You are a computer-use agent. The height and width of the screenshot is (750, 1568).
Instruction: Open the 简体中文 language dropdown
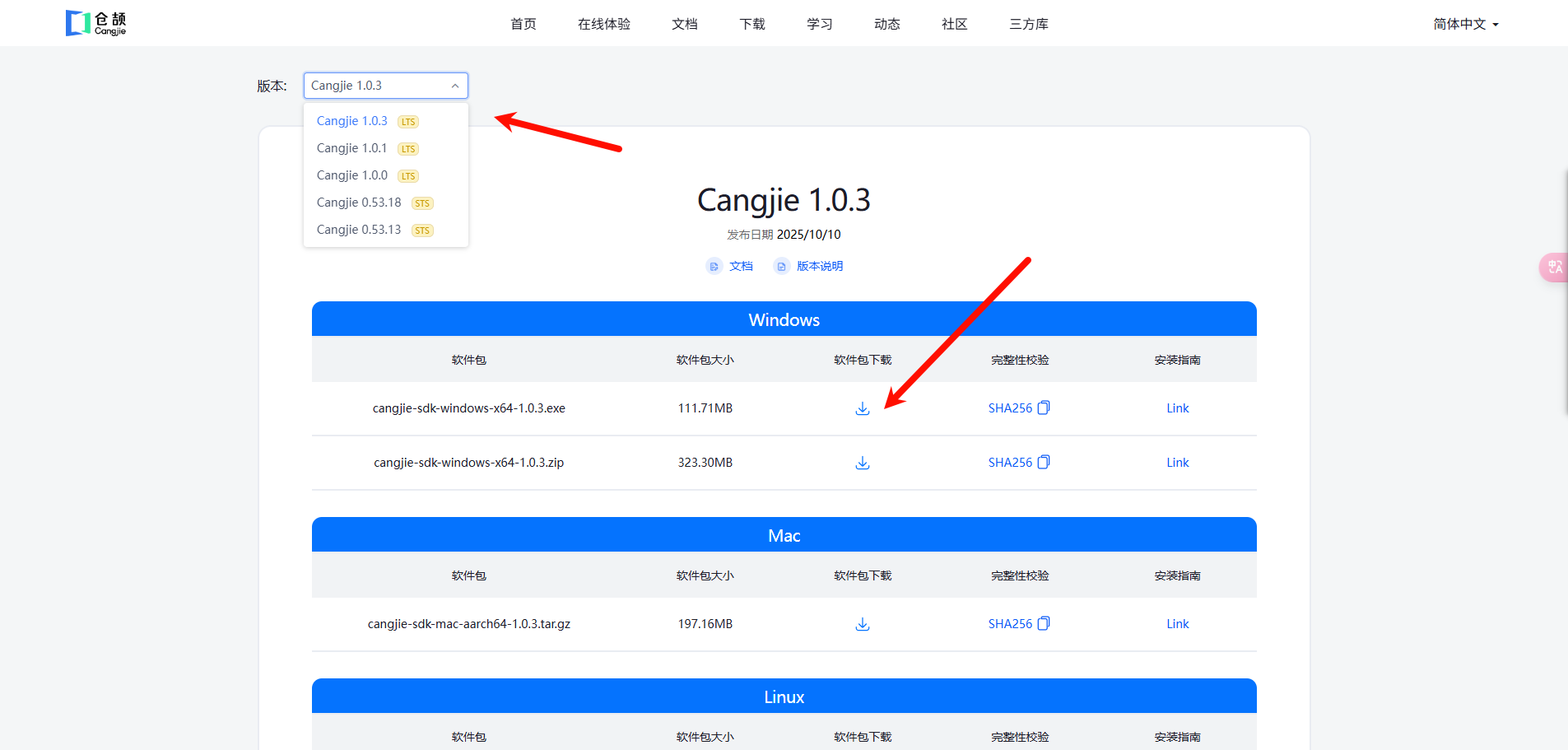click(1464, 23)
